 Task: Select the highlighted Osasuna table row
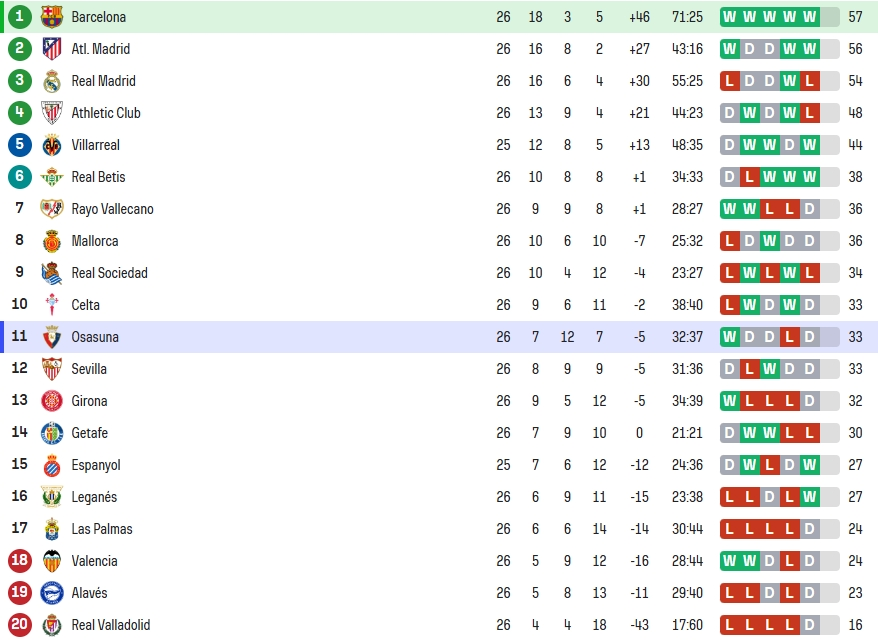click(439, 337)
